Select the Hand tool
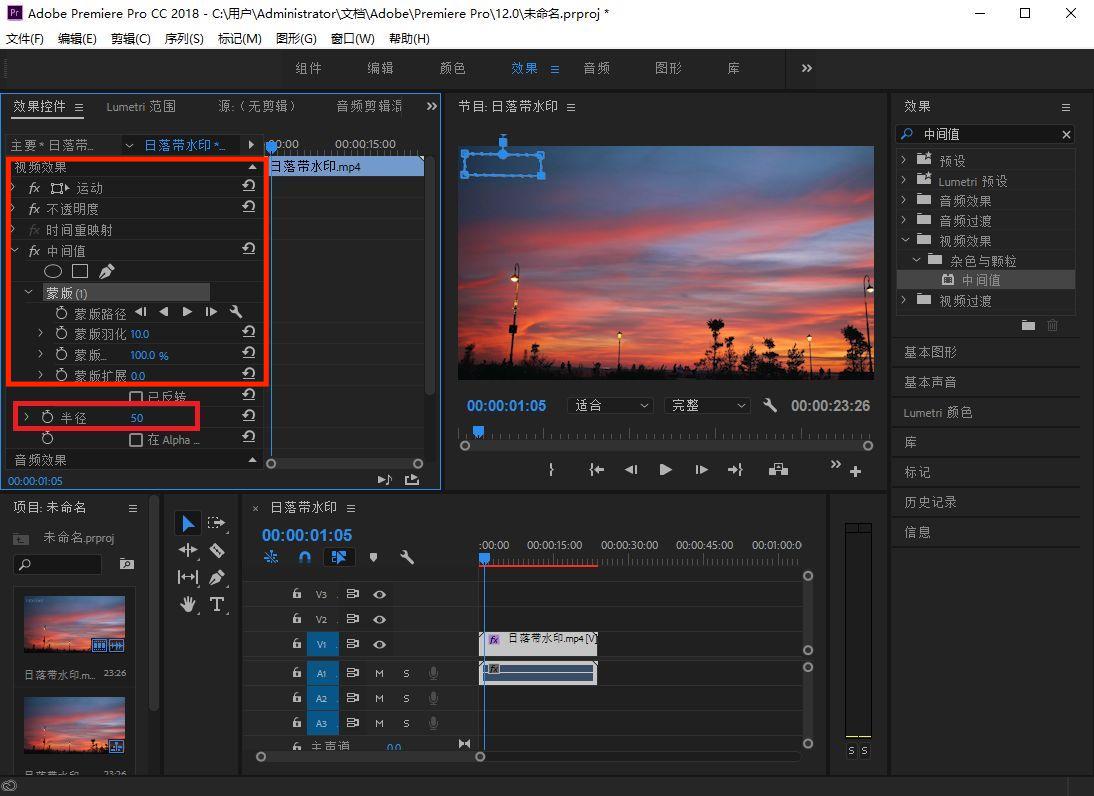Image resolution: width=1094 pixels, height=796 pixels. pos(188,604)
